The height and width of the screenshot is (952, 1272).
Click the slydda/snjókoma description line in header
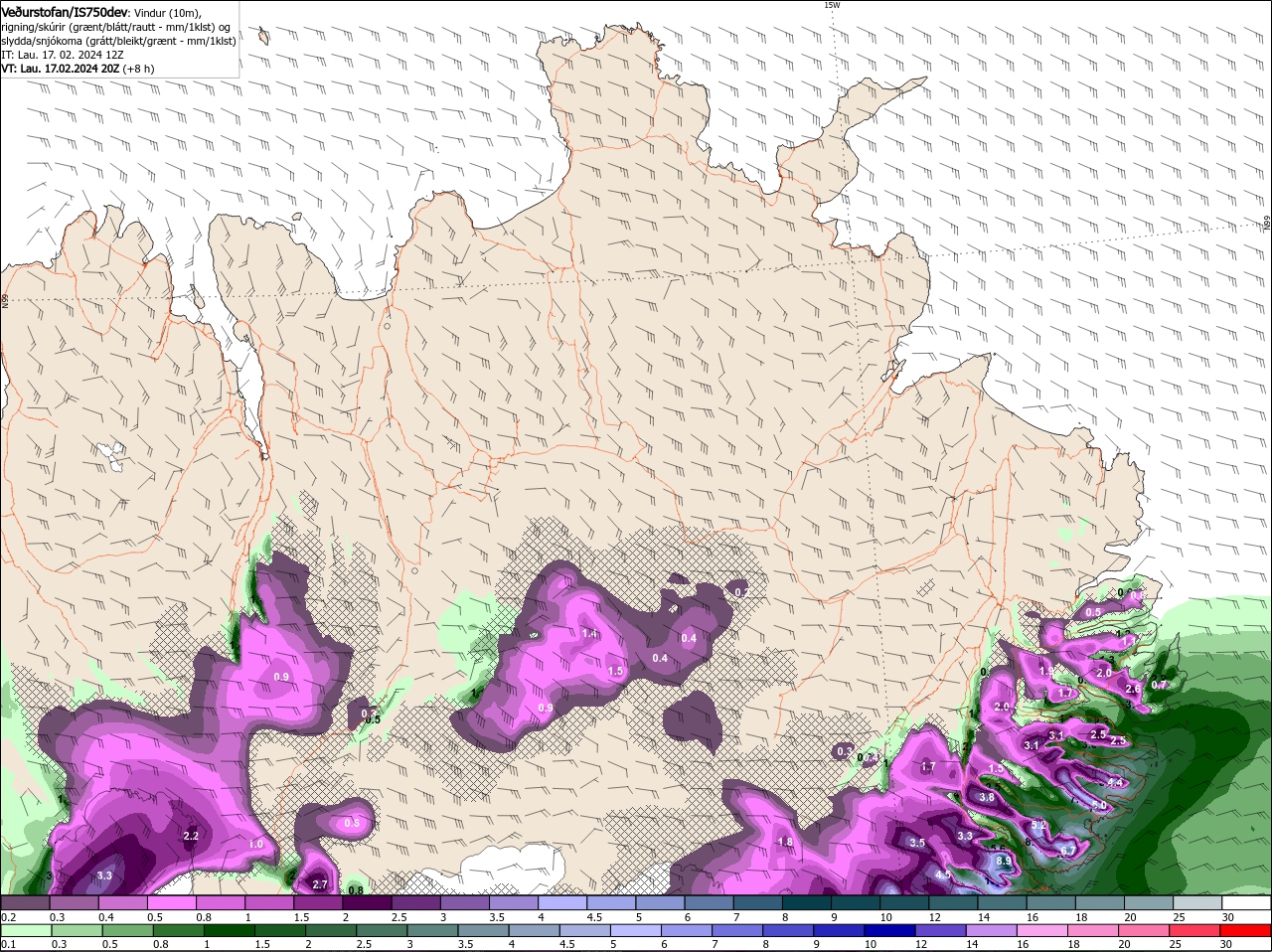(119, 41)
